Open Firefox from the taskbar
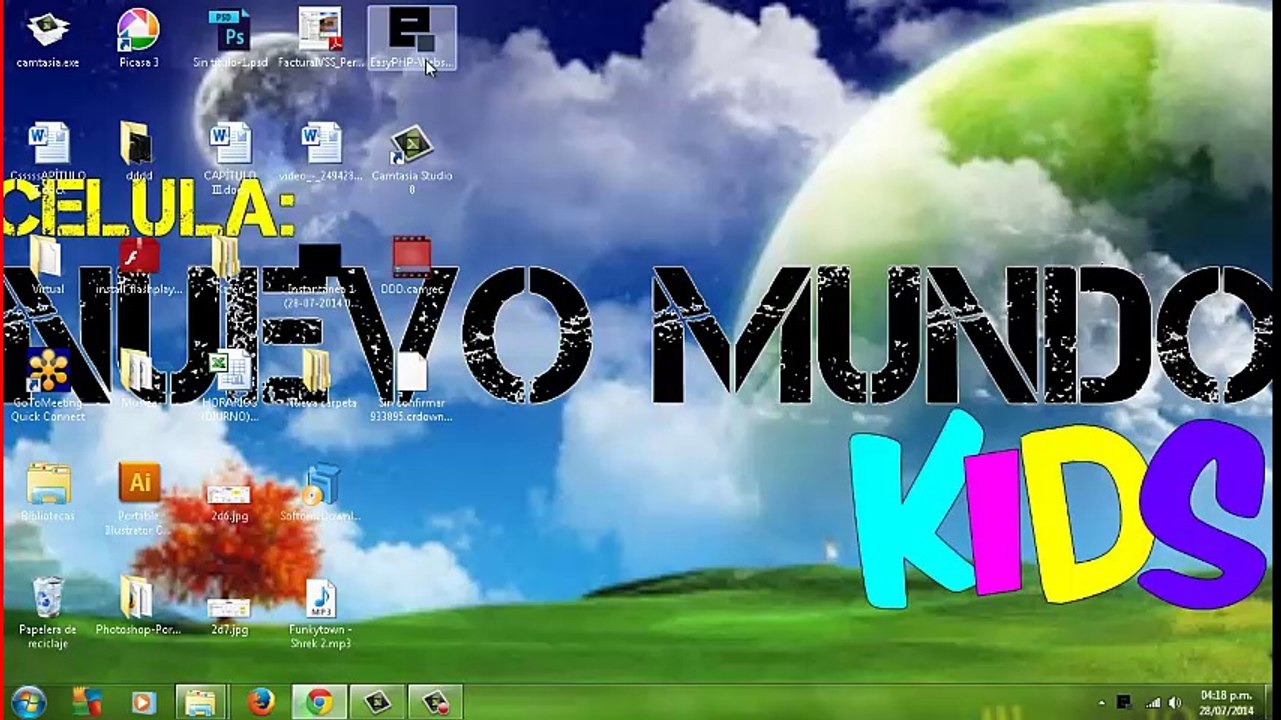Viewport: 1281px width, 720px height. pos(260,702)
